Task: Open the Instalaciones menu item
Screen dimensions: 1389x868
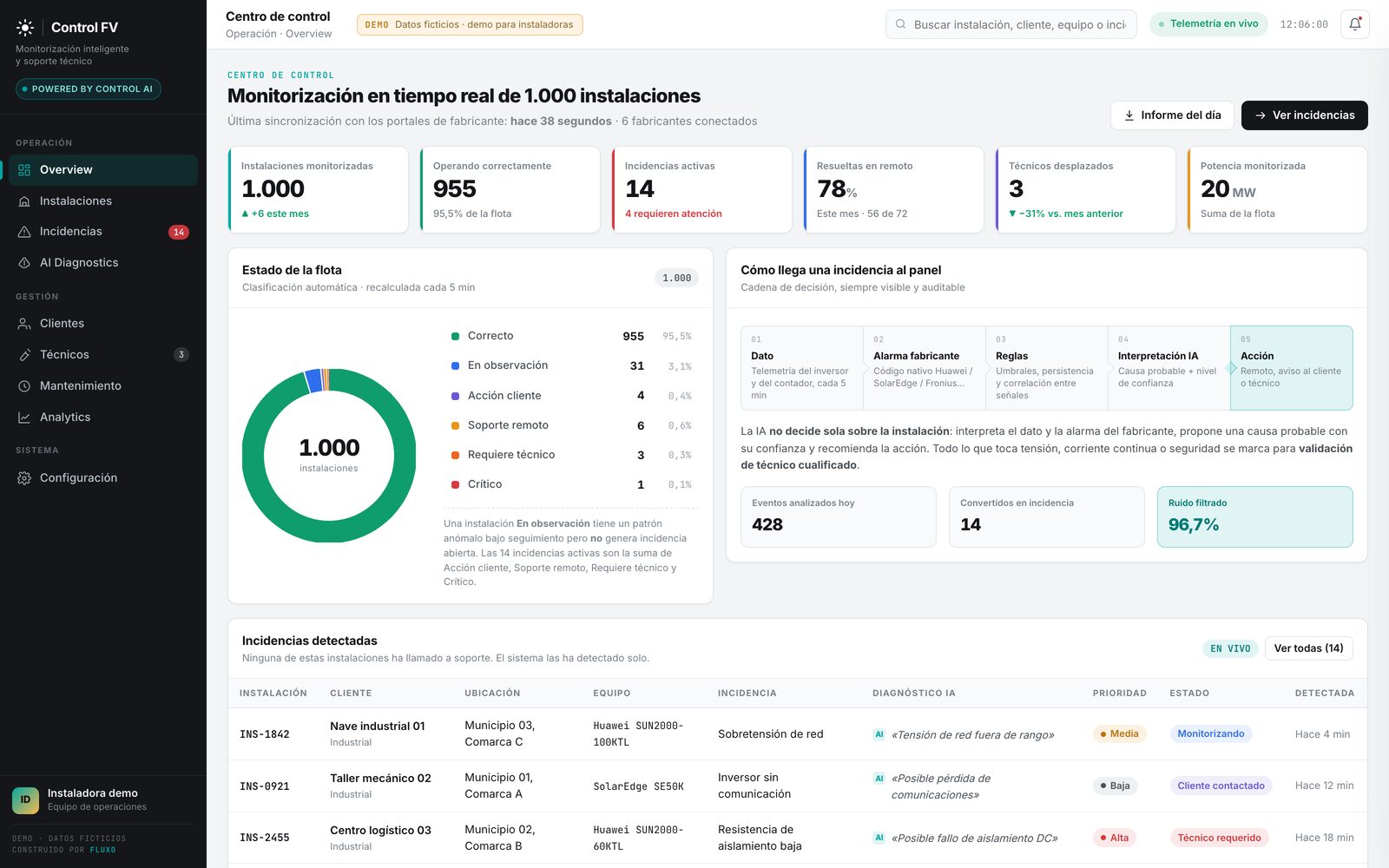Action: (x=103, y=201)
